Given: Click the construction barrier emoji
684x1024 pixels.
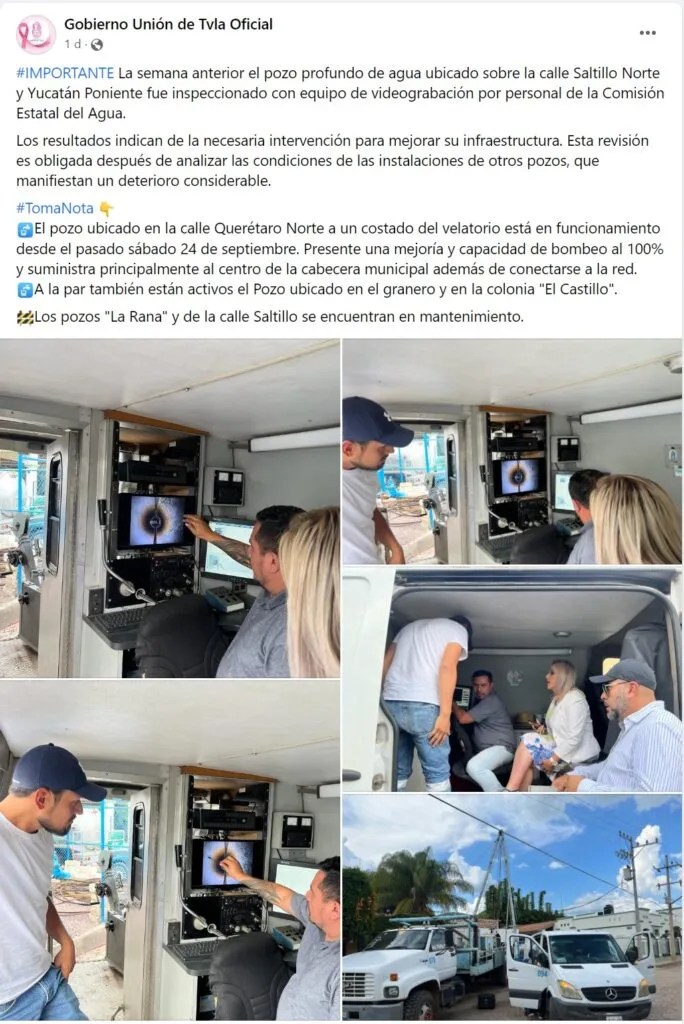Looking at the screenshot, I should (25, 317).
